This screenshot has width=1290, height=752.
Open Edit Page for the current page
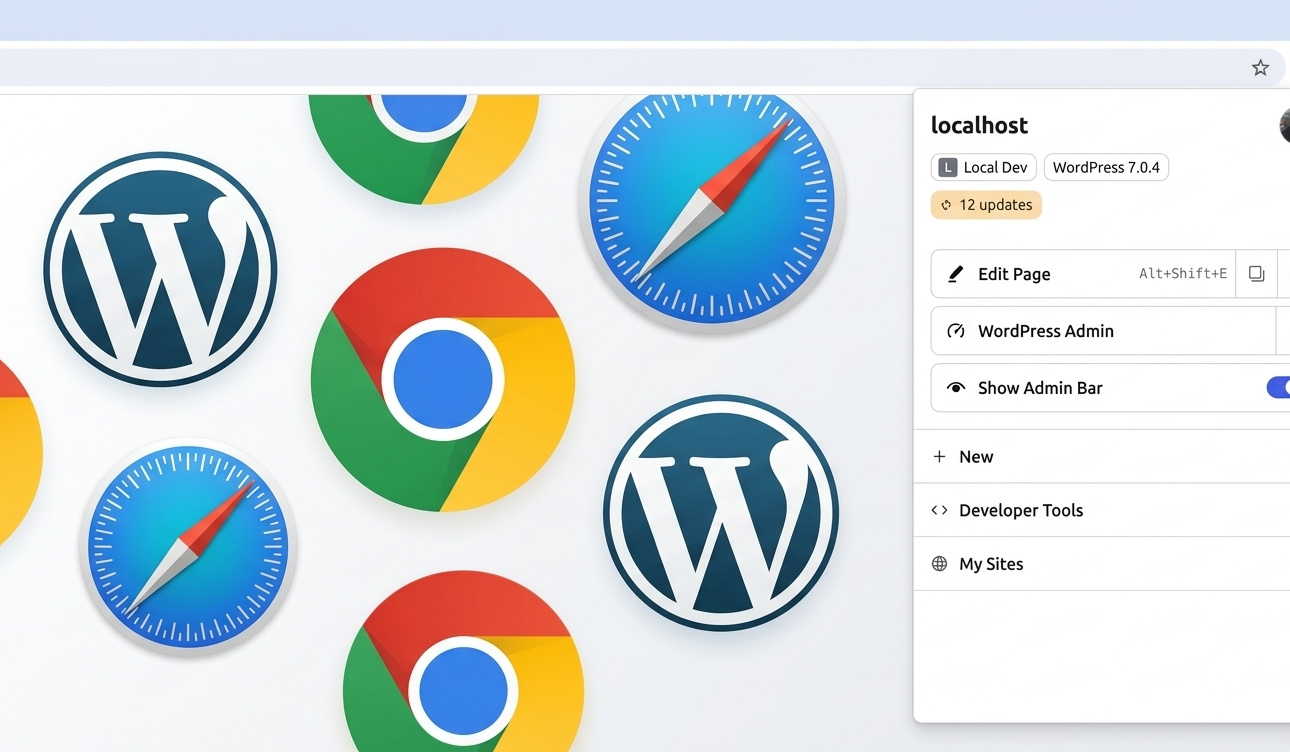pyautogui.click(x=1083, y=274)
